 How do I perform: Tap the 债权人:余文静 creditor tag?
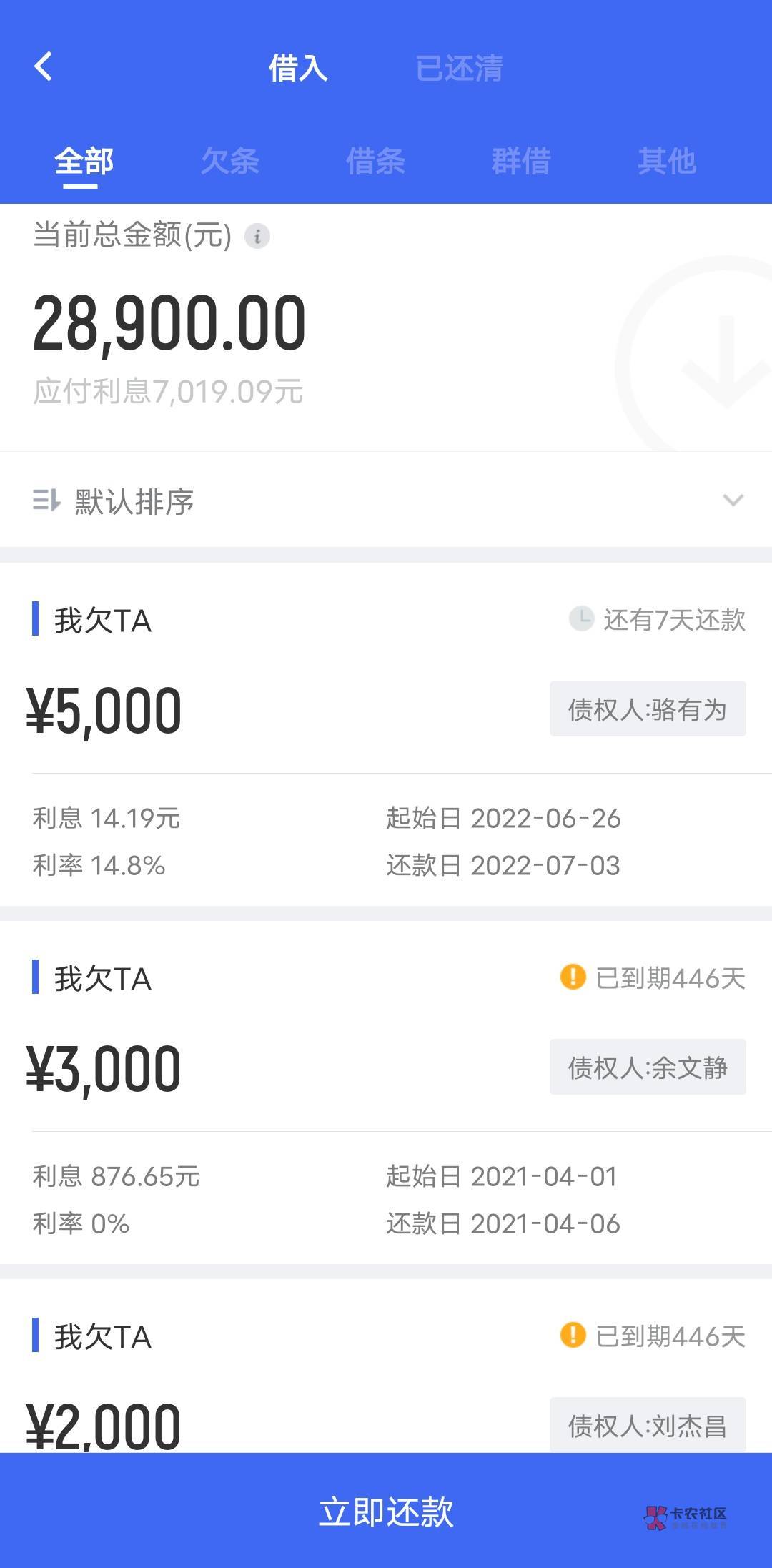[648, 1067]
